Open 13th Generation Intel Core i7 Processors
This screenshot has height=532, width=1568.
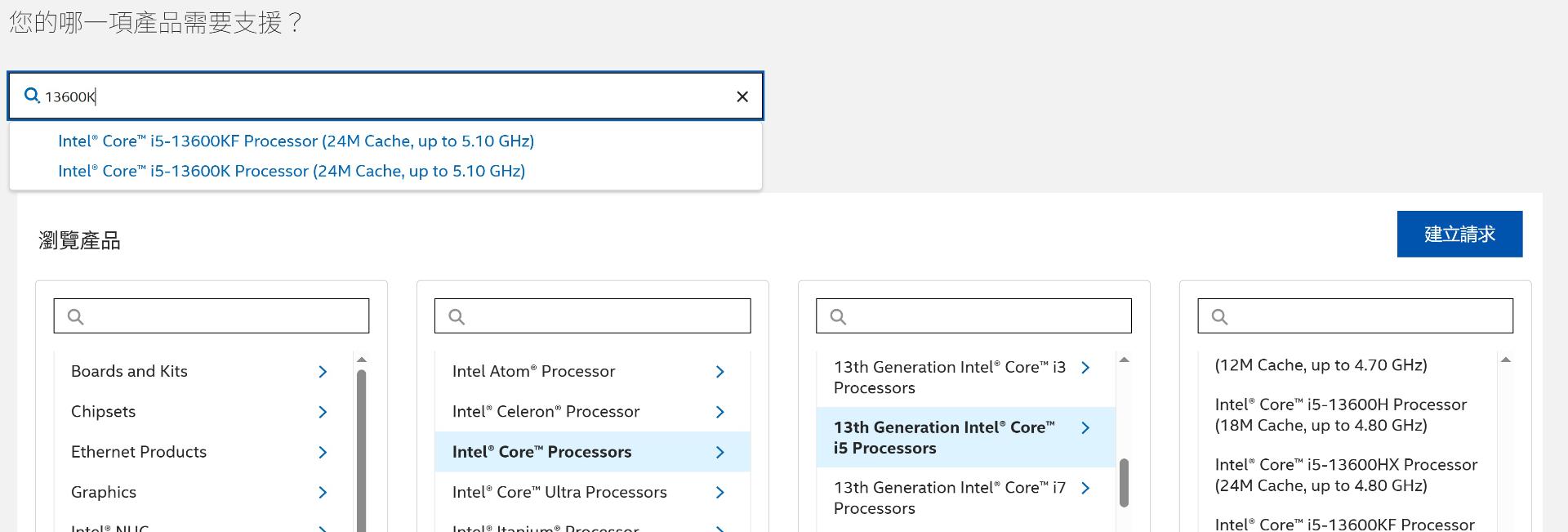[949, 498]
